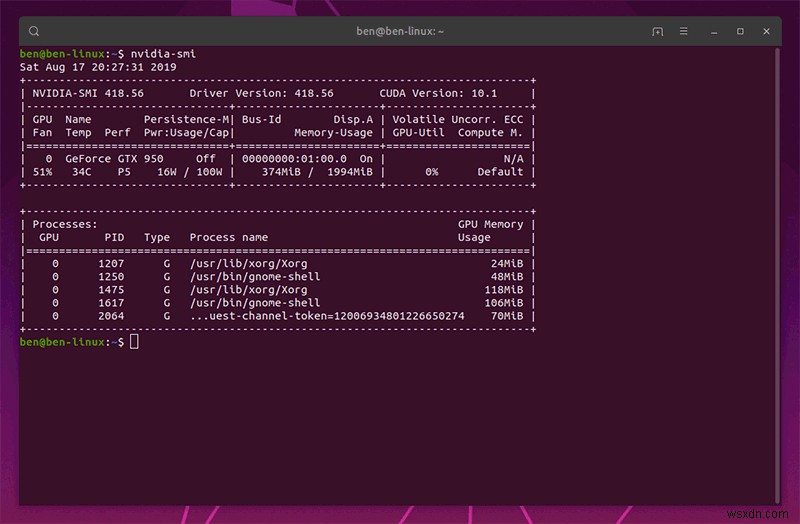800x524 pixels.
Task: Select the CUDA Version: 10.1 text
Action: coord(438,93)
